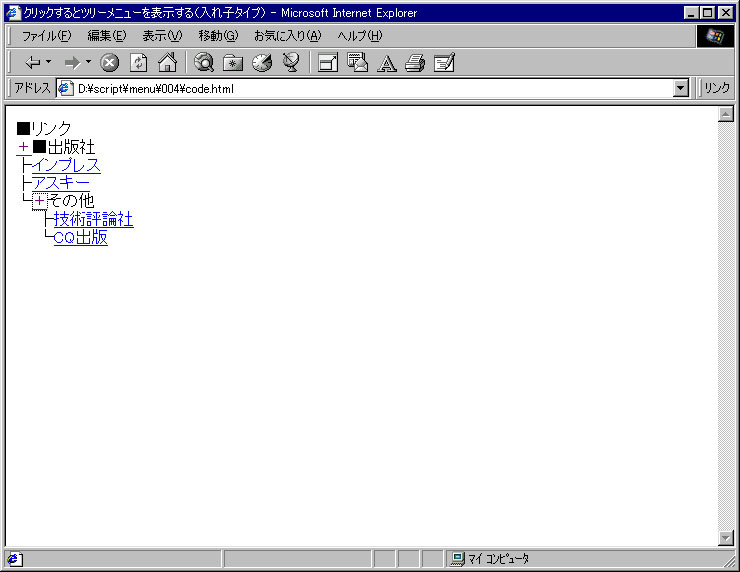Open the address bar dropdown arrow
Viewport: 740px width, 572px height.
[681, 88]
